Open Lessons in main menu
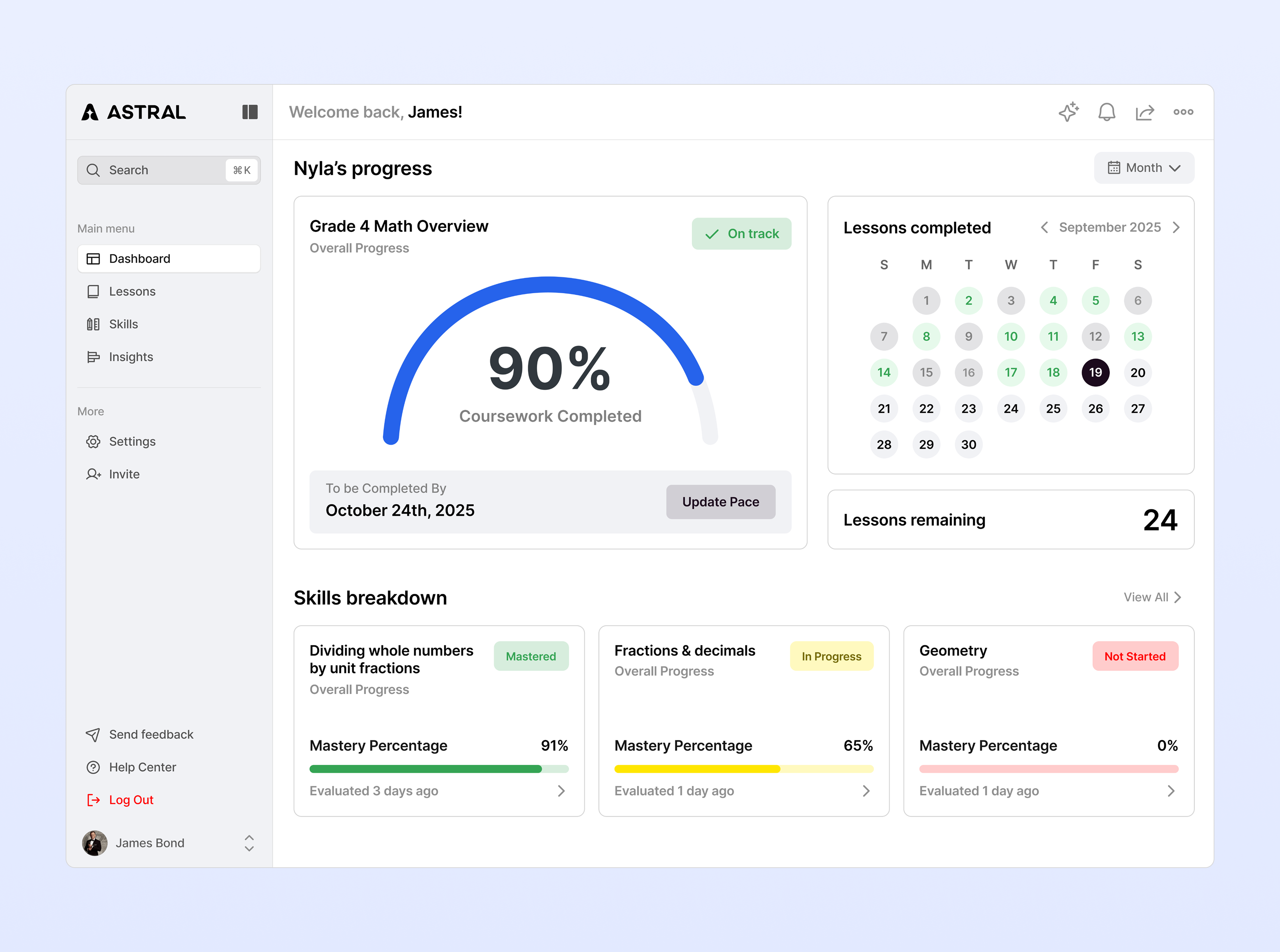The image size is (1280, 952). [x=132, y=291]
